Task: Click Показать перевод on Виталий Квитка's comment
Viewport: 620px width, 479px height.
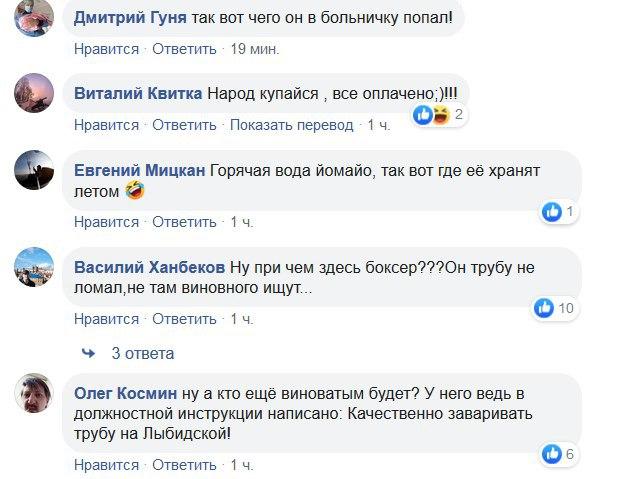Action: 292,125
